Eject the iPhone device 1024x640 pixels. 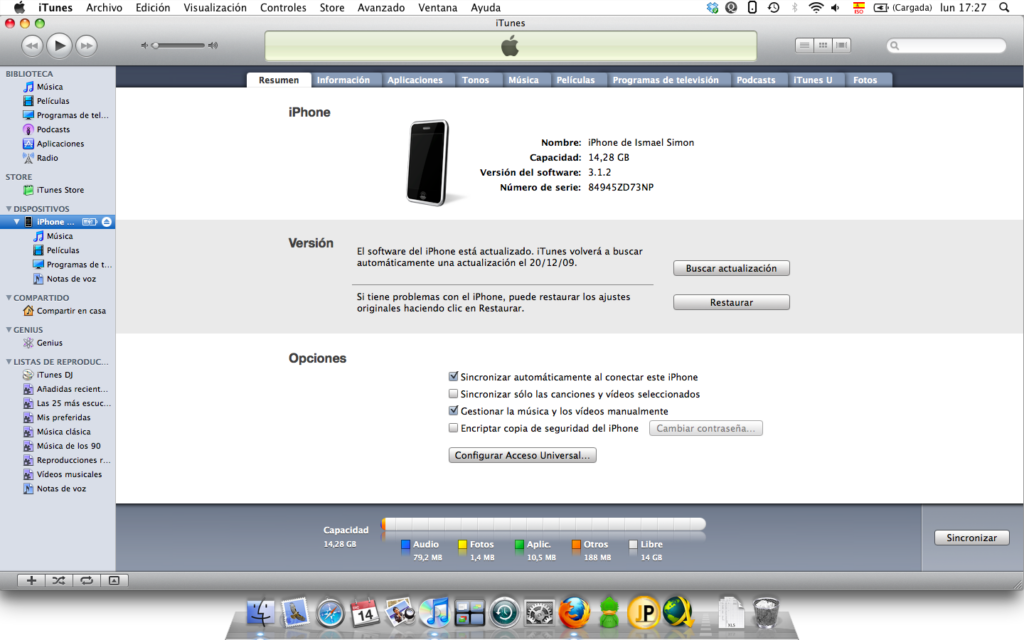click(x=106, y=222)
